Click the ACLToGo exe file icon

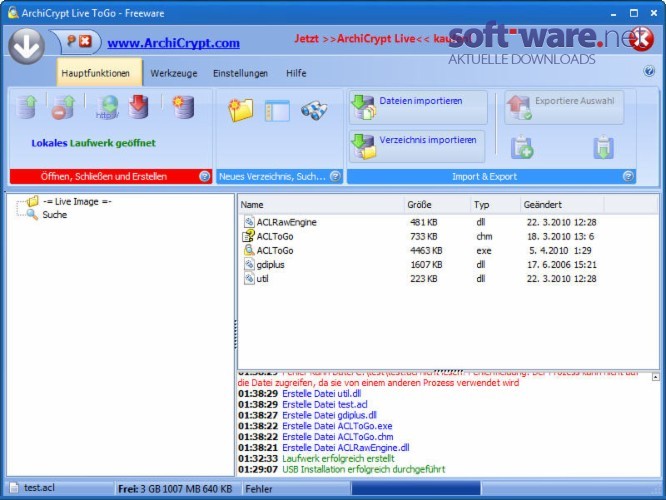249,250
